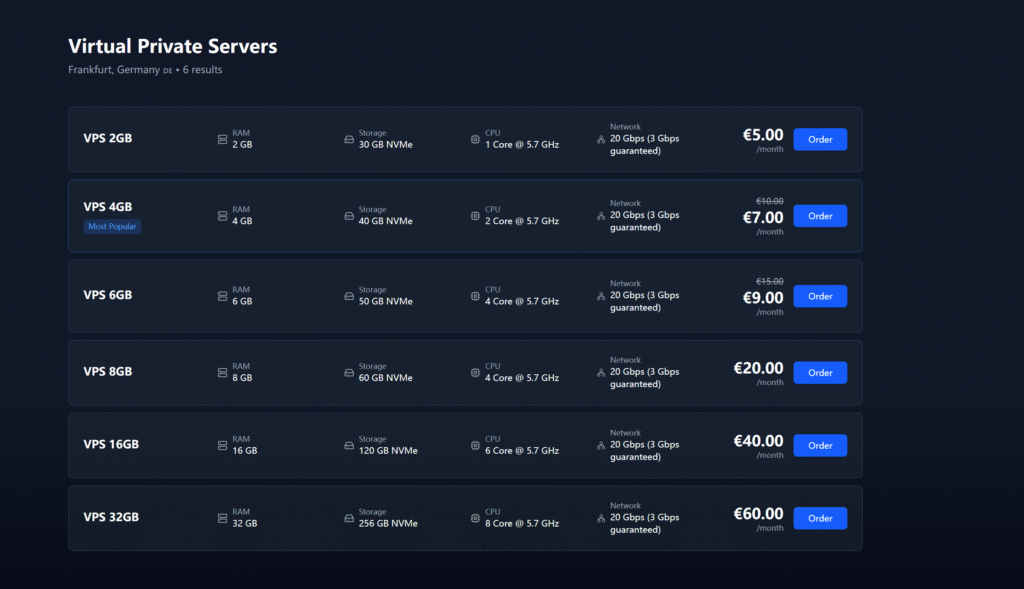
Task: Click the Virtual Private Servers heading
Action: coord(172,46)
